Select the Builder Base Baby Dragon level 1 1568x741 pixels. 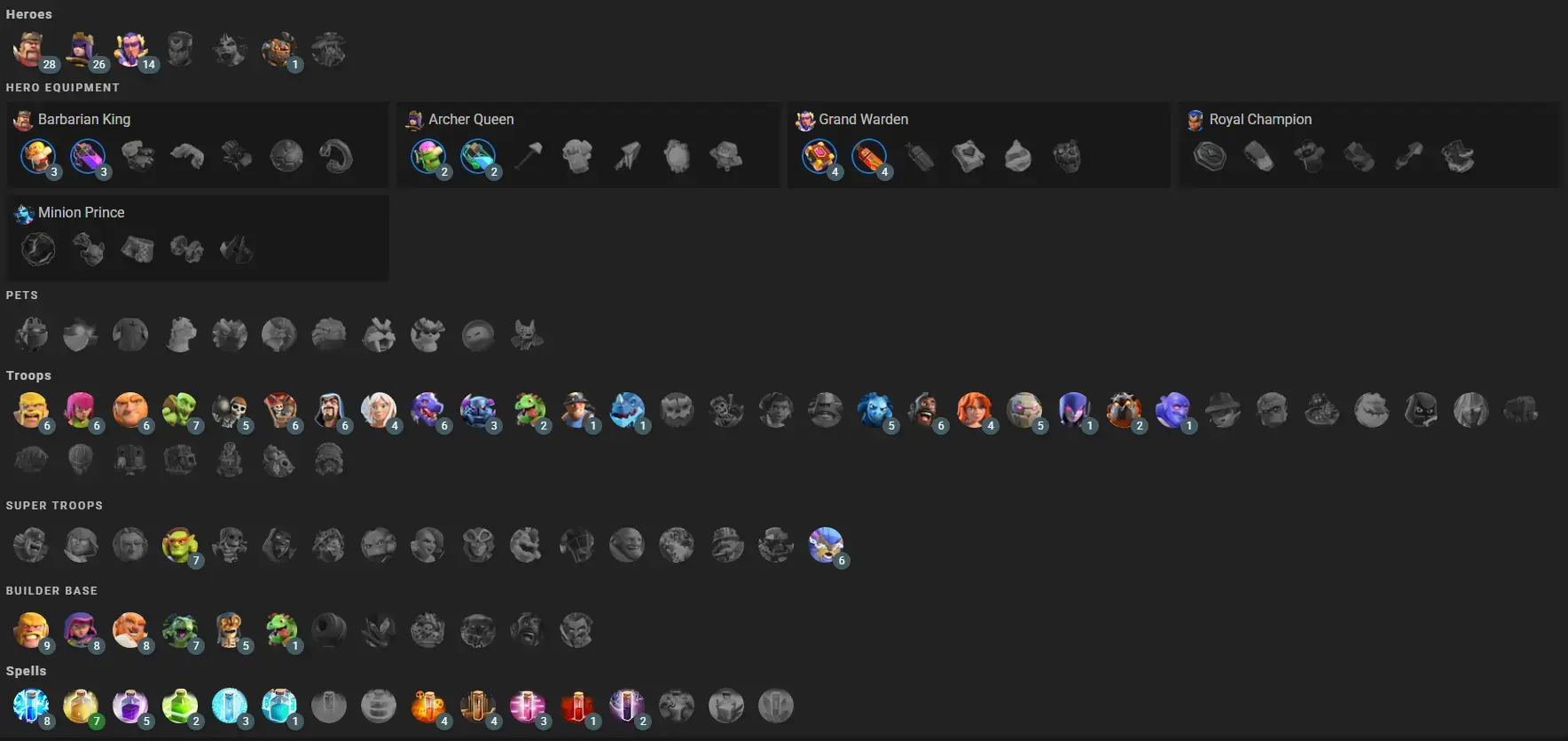[279, 630]
